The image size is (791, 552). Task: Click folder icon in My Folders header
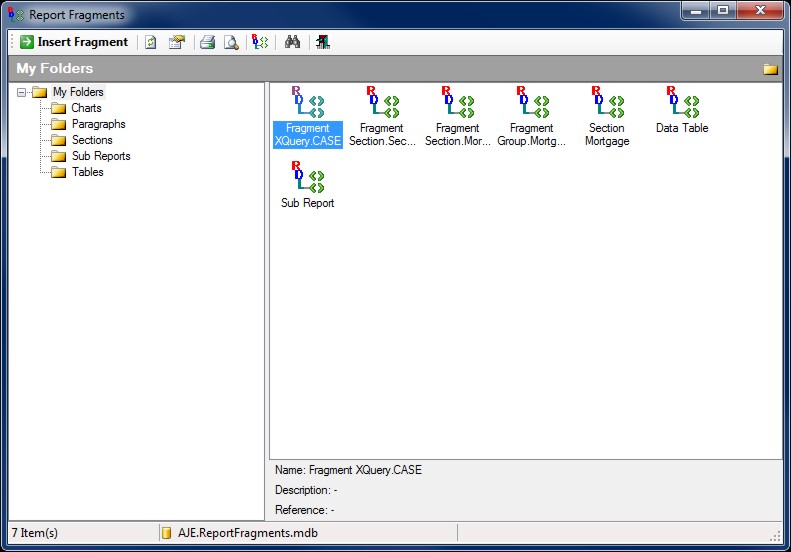[770, 69]
